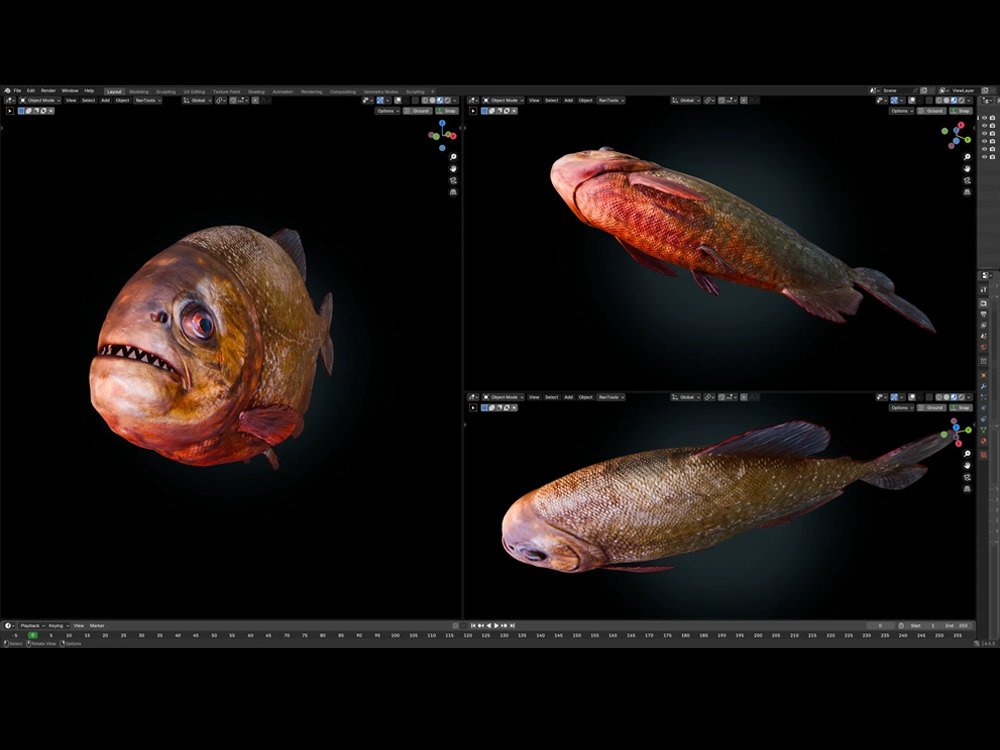Open the Render menu

coord(48,91)
